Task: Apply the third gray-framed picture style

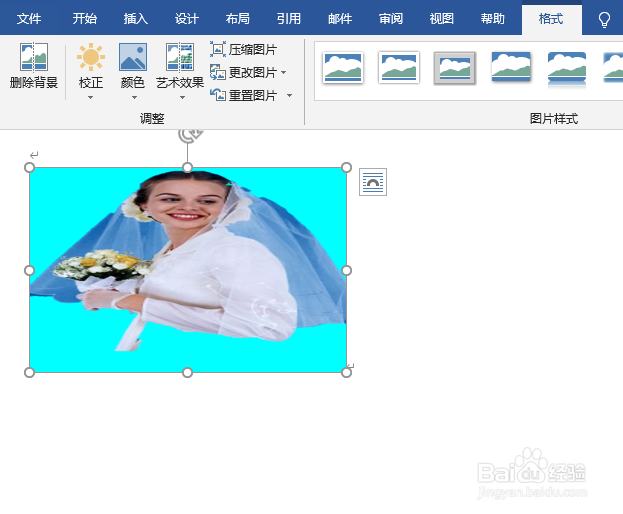Action: (455, 68)
